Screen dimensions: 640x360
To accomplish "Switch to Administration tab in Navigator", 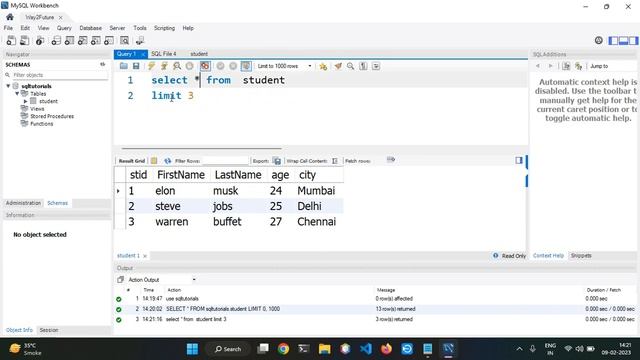I will 23,203.
